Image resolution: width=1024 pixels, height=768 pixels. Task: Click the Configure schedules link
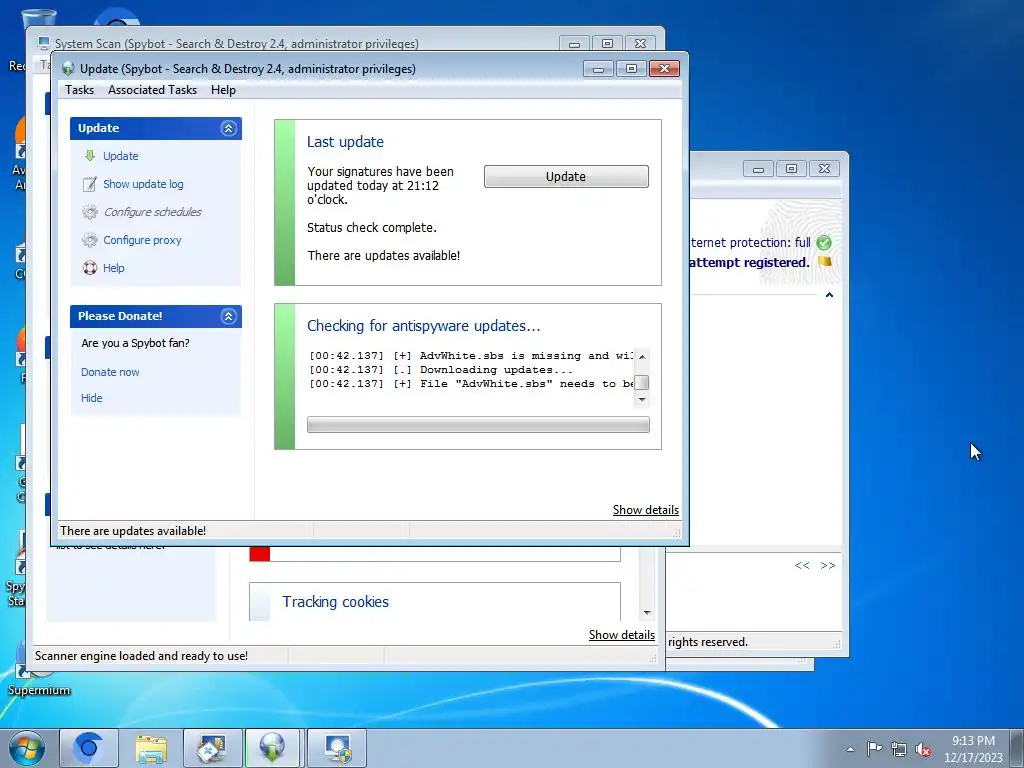pyautogui.click(x=153, y=212)
